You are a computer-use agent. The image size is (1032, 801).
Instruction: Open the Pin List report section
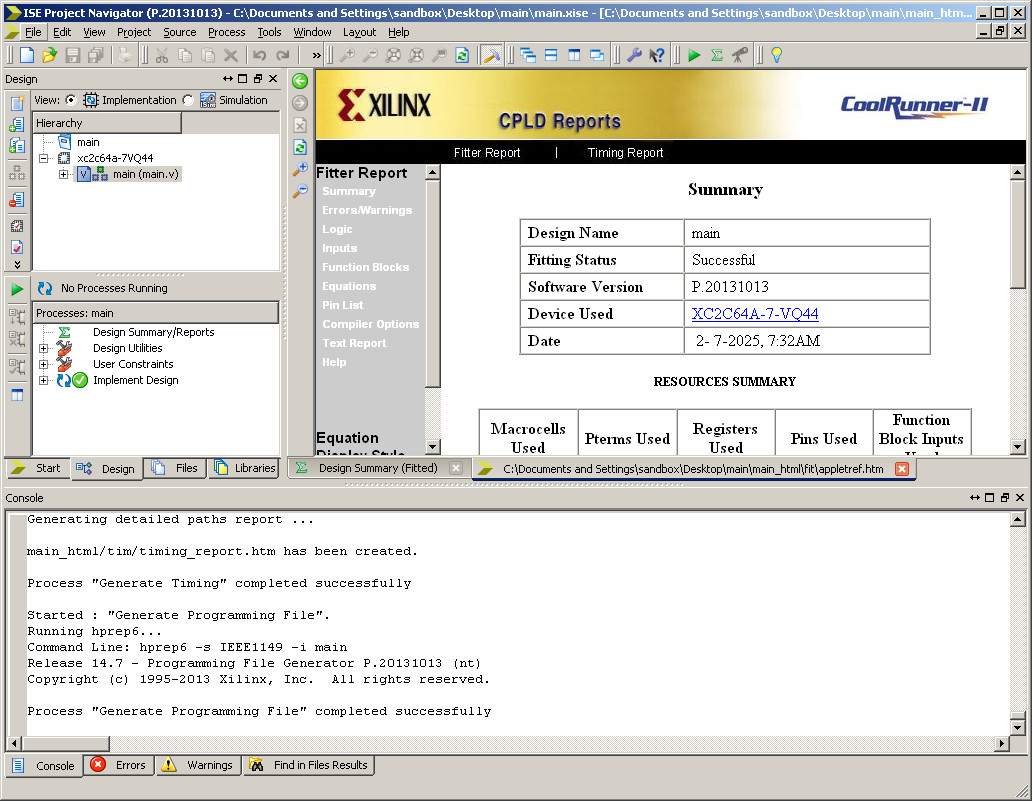pyautogui.click(x=342, y=305)
